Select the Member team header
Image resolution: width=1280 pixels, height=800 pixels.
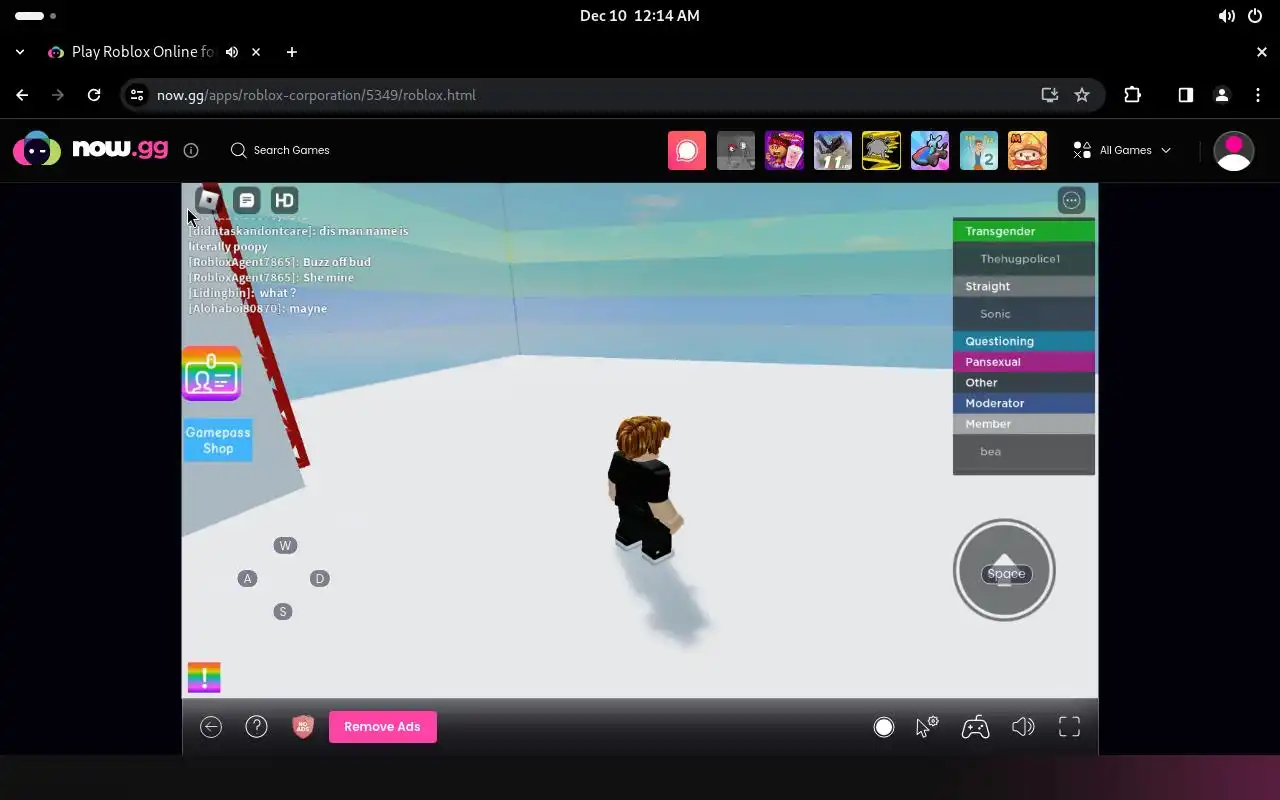1024,424
